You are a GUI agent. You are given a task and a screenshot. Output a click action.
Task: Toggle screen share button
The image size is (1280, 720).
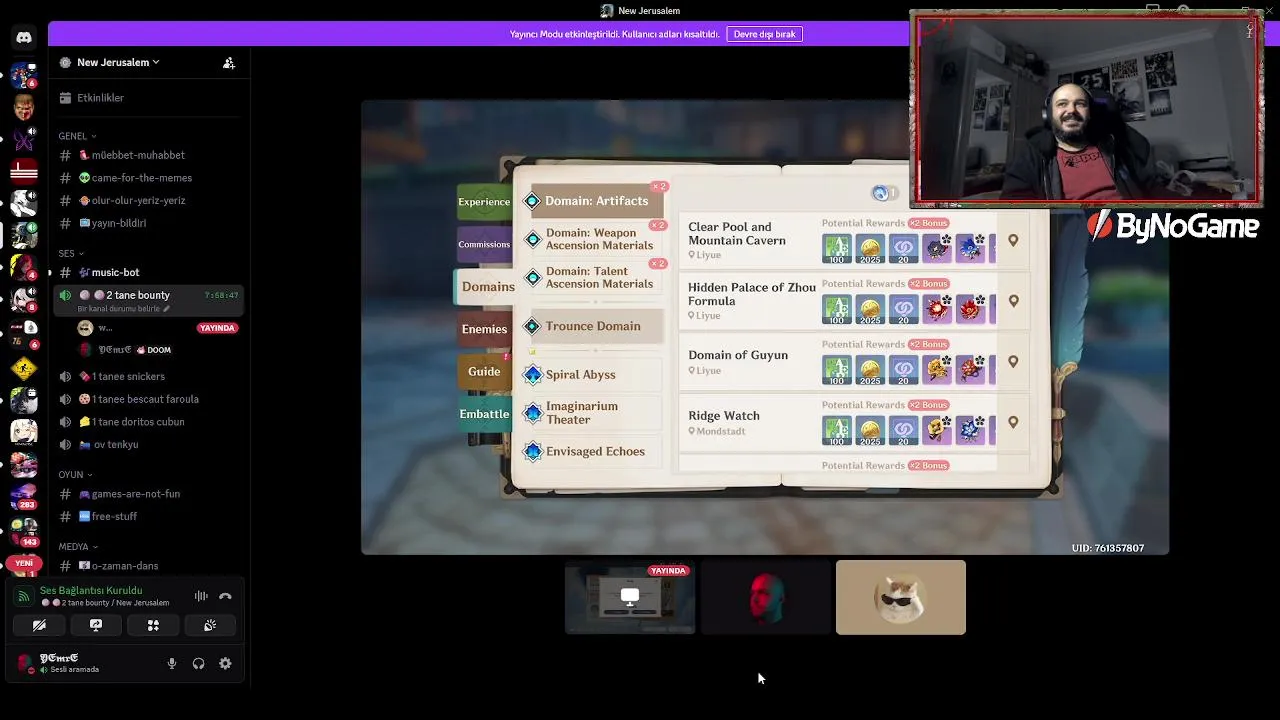click(x=96, y=625)
